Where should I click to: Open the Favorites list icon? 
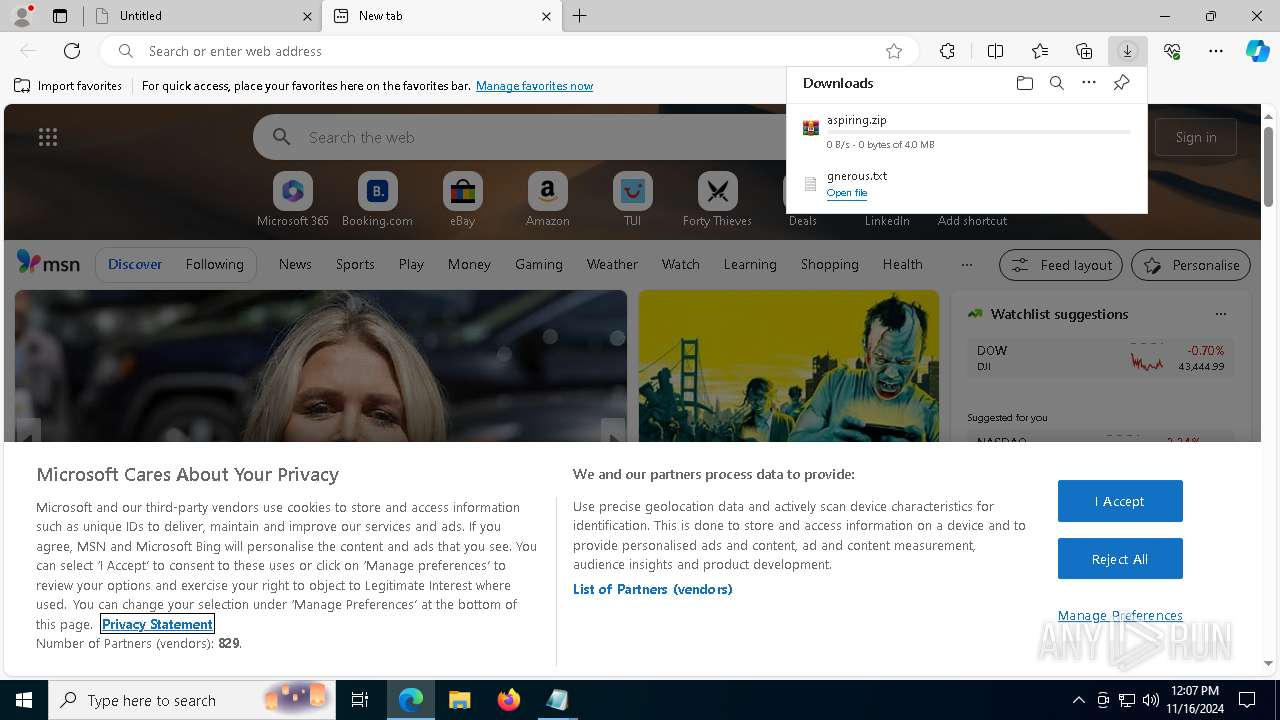tap(1040, 51)
